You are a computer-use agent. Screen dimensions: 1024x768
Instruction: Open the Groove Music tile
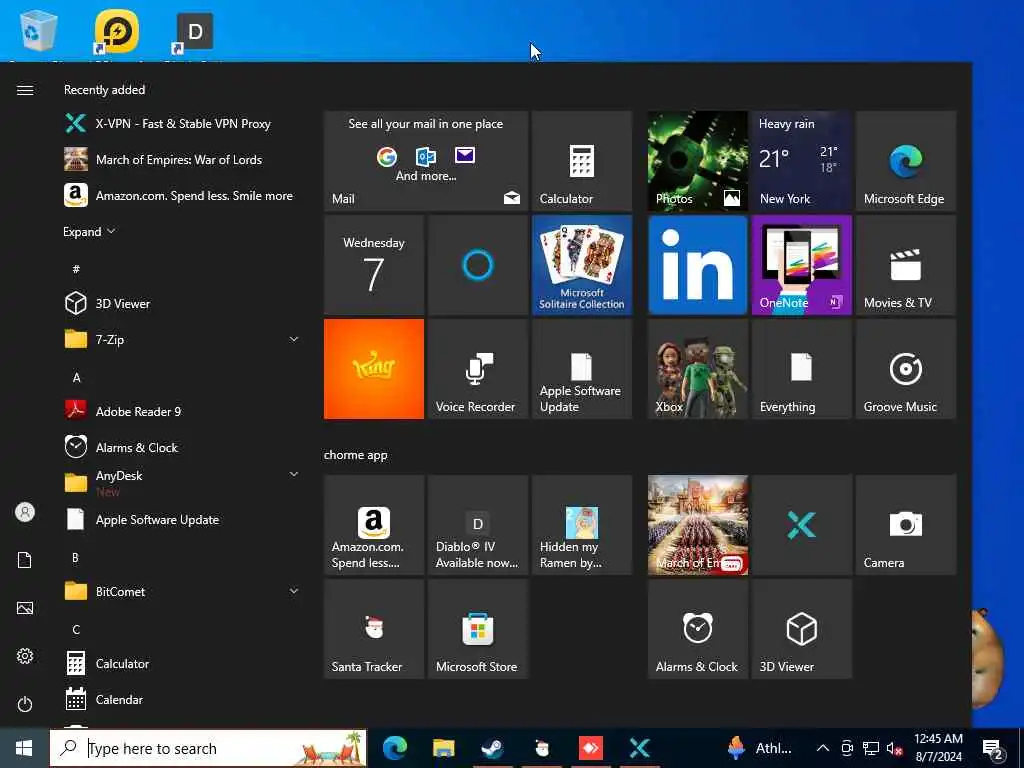point(906,369)
